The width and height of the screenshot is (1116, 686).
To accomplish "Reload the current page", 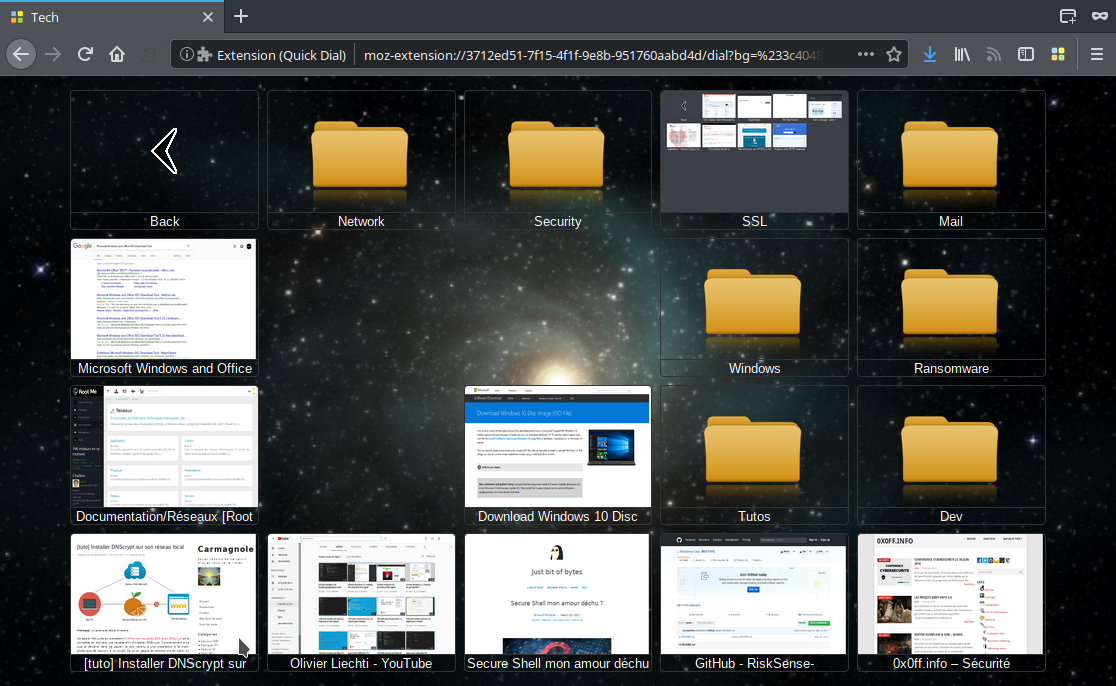I will click(x=86, y=54).
